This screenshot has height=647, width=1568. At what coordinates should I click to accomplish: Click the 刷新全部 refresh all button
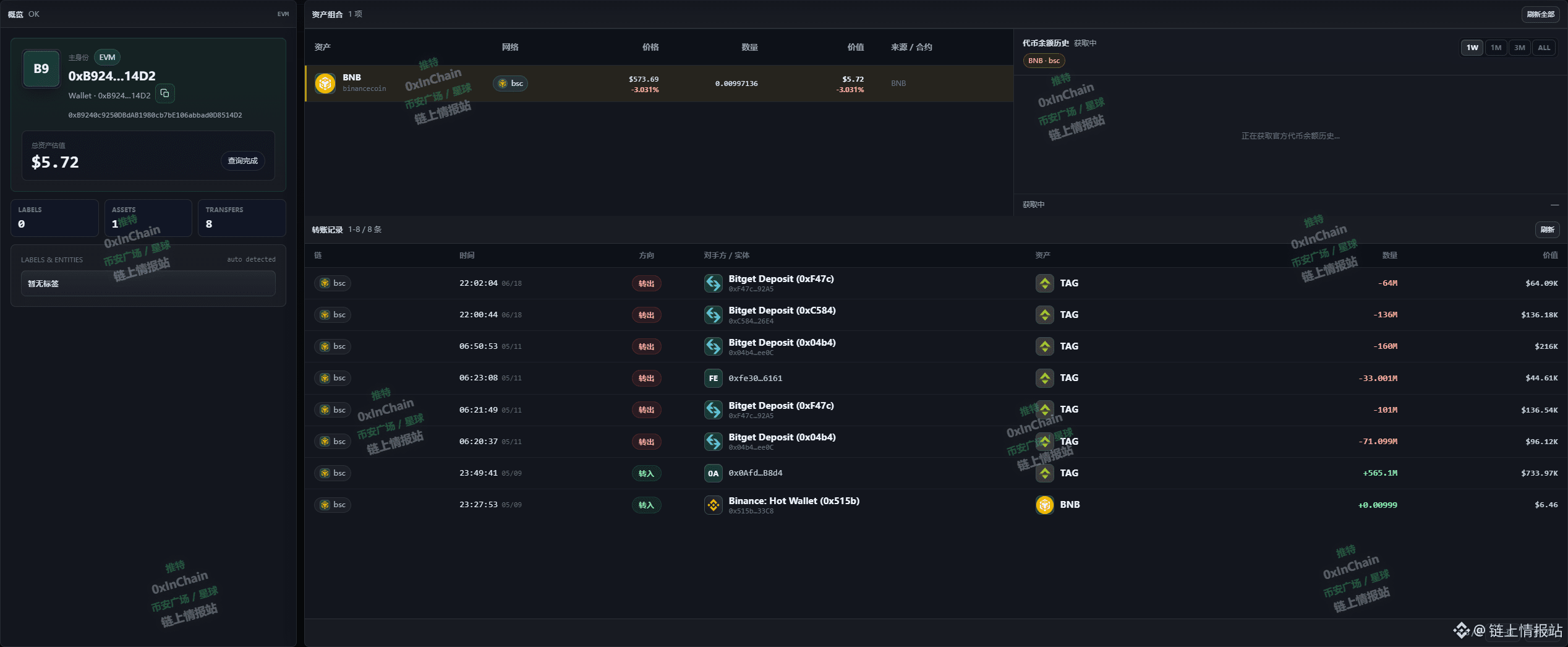[x=1540, y=14]
